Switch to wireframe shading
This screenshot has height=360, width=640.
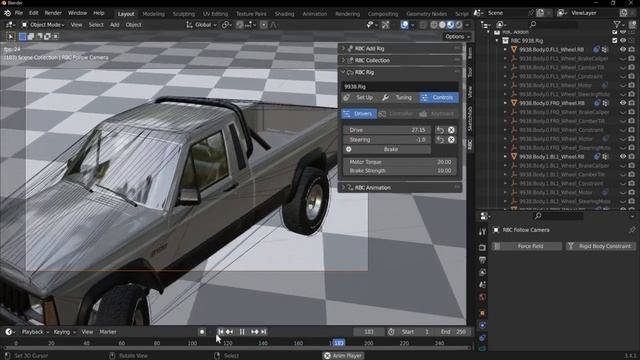[433, 25]
